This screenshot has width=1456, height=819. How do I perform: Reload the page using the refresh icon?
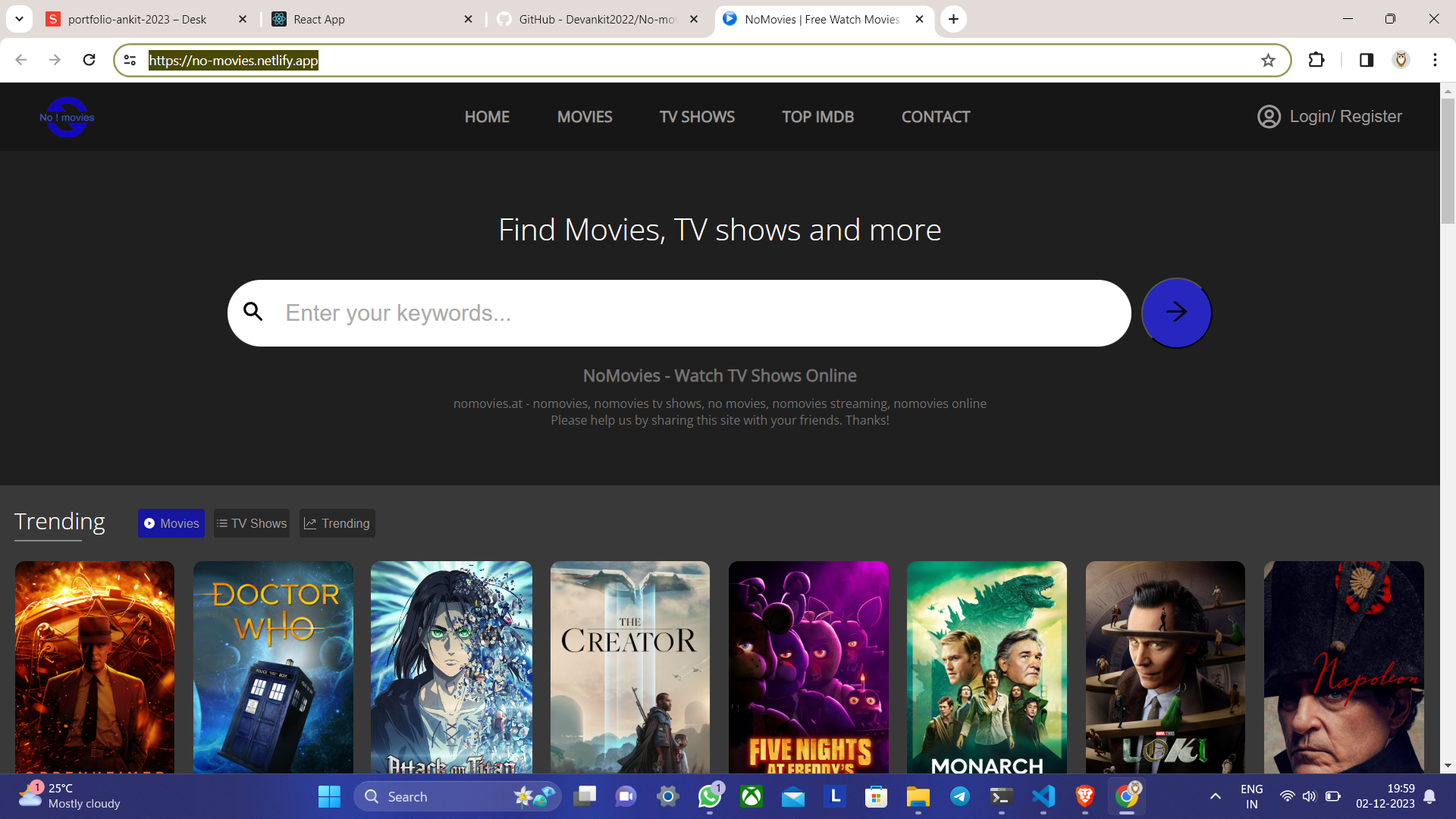pos(89,60)
